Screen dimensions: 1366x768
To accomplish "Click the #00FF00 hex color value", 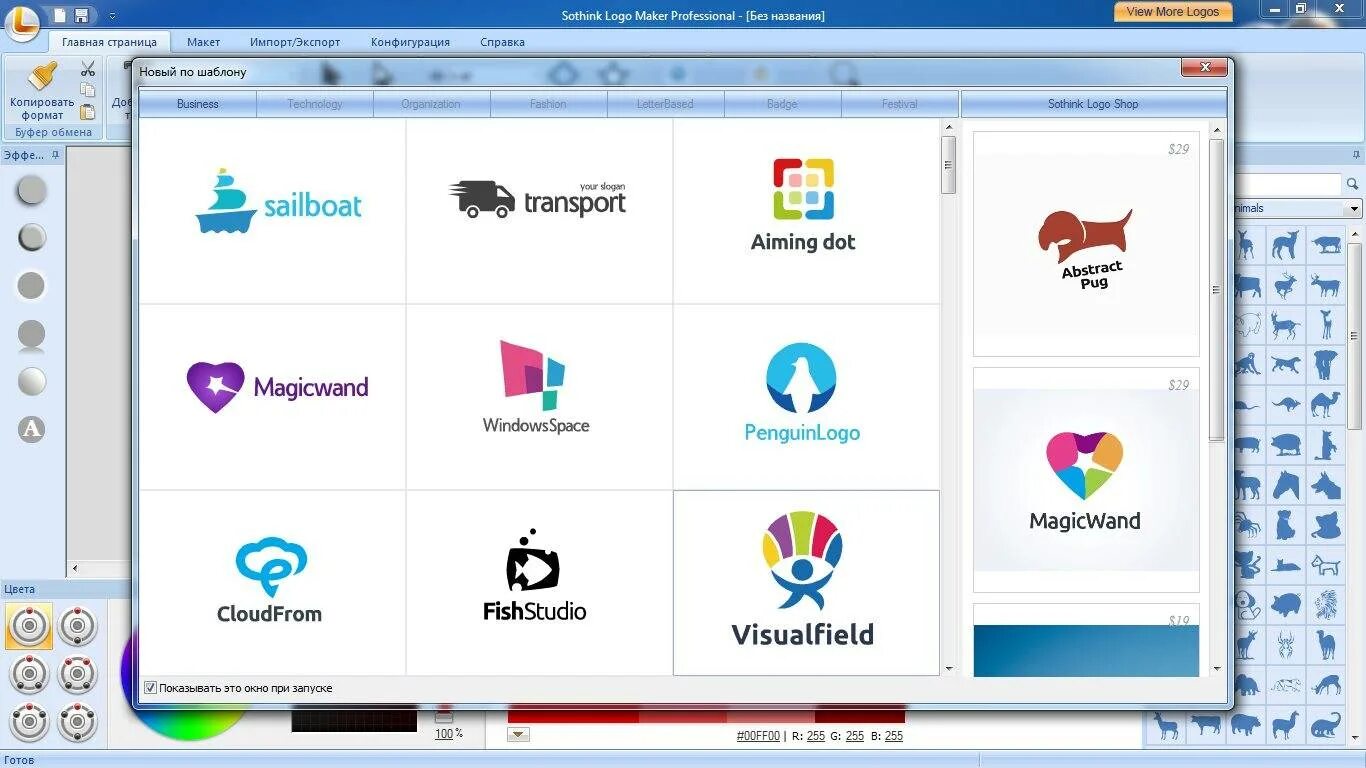I will pos(758,736).
